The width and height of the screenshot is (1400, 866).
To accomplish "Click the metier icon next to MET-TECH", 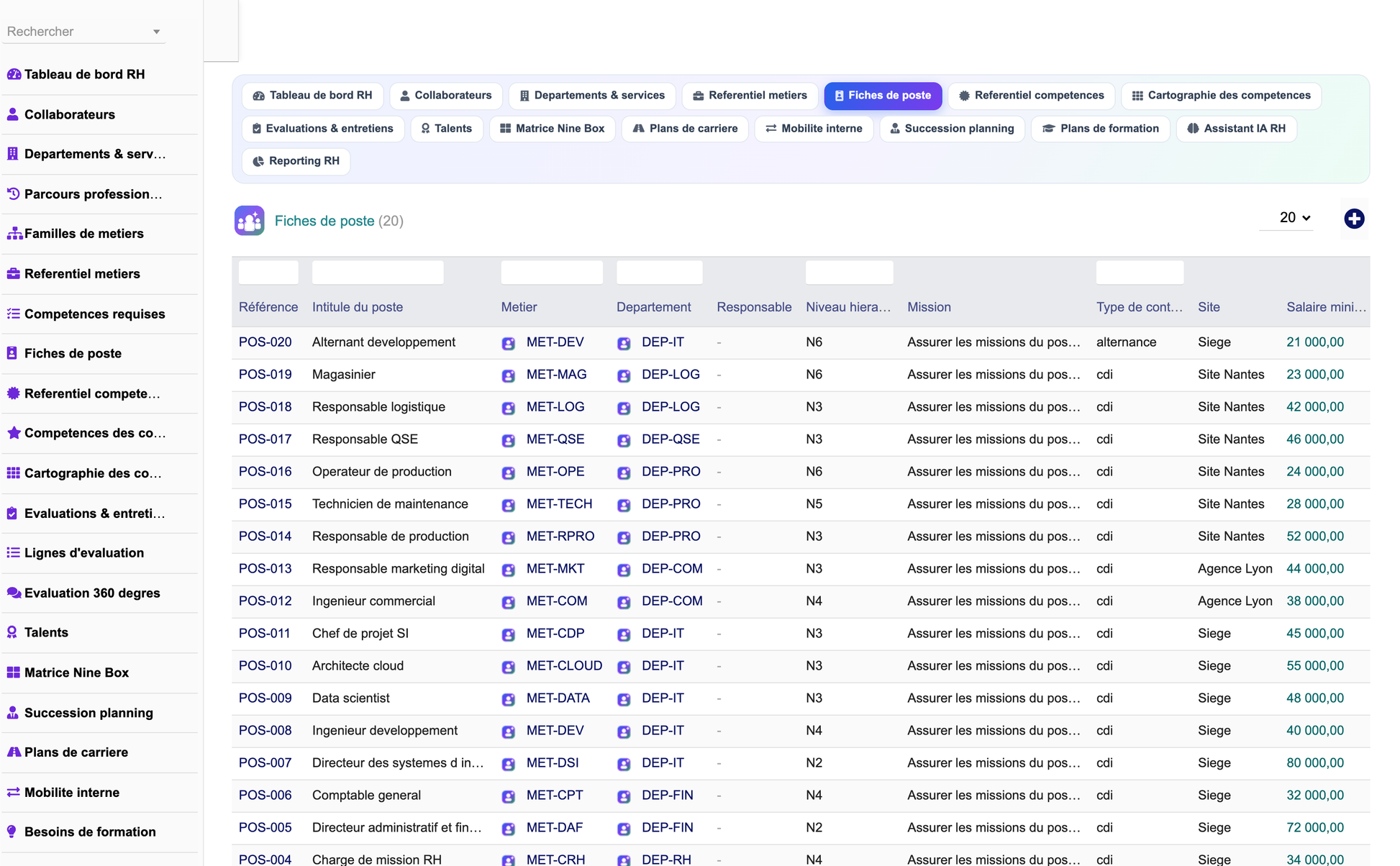I will (x=509, y=505).
